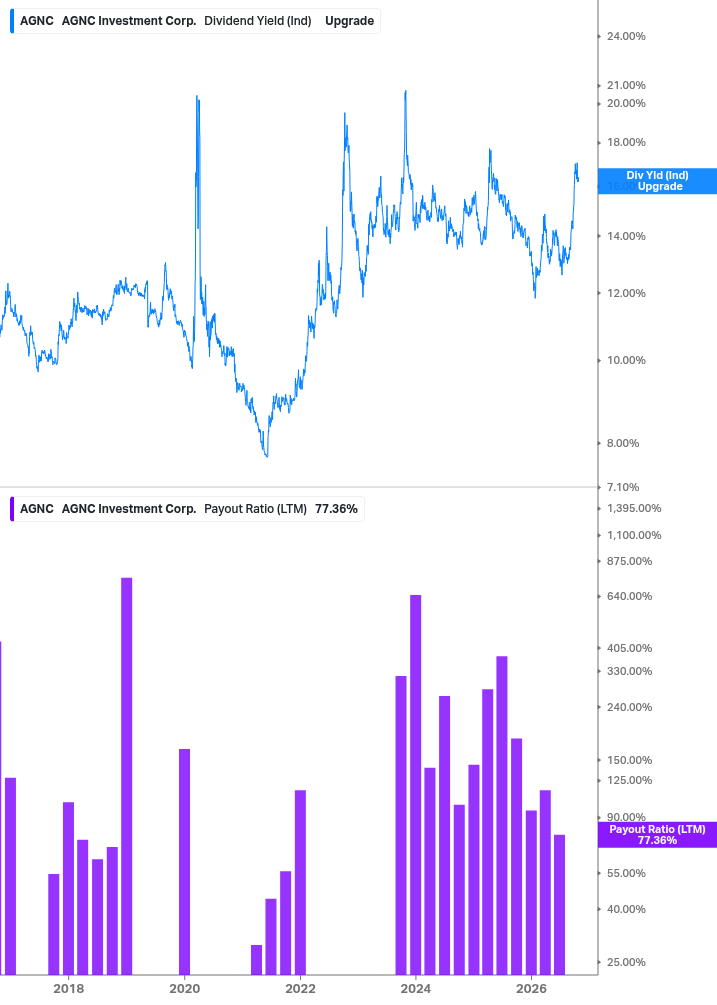Click the 55.00% payout axis label
This screenshot has width=717, height=1005.
(x=626, y=874)
